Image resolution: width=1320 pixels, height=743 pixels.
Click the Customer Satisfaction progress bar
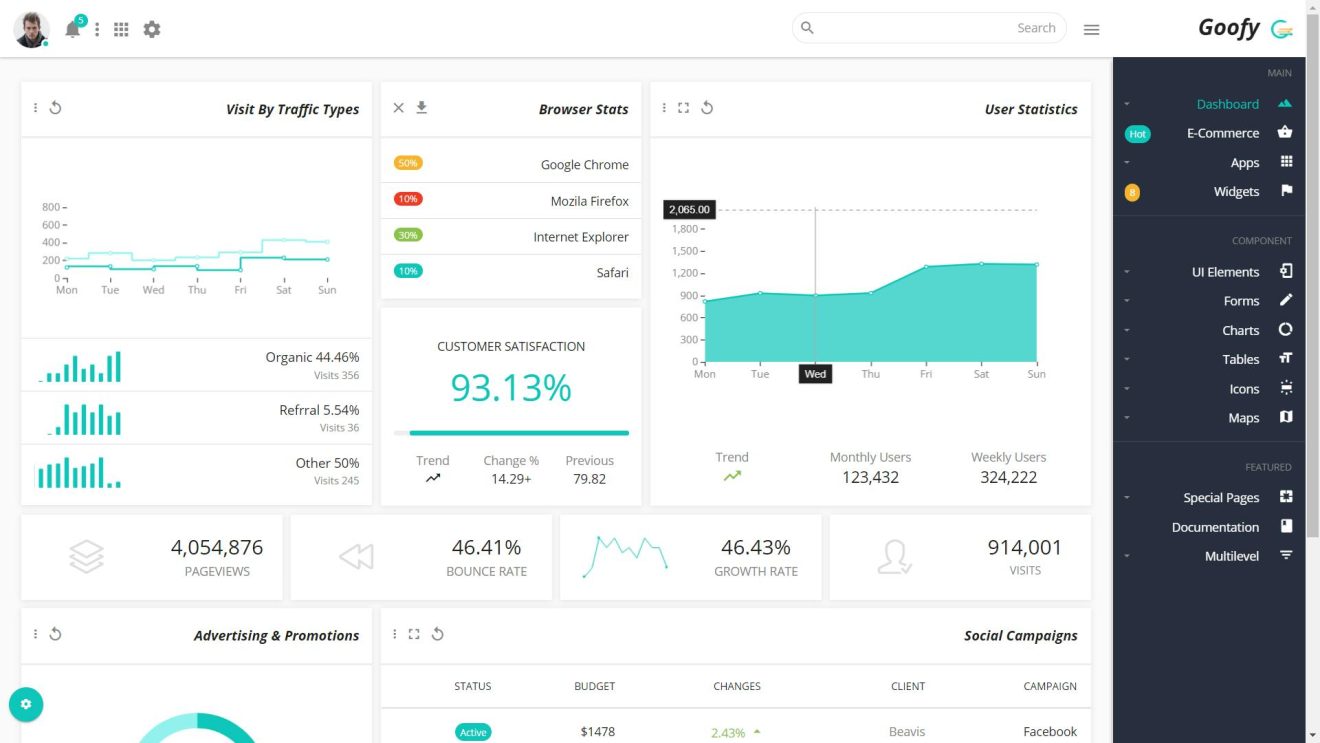pyautogui.click(x=511, y=433)
